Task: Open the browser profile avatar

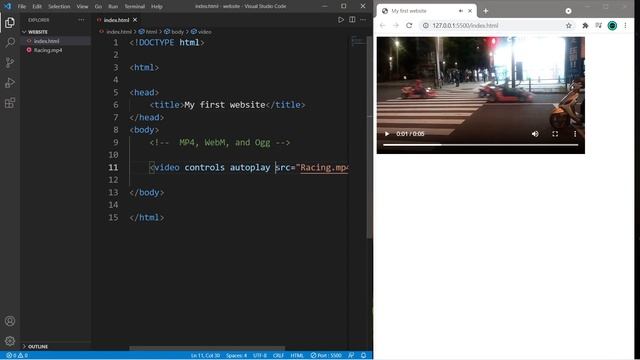Action: coord(612,25)
